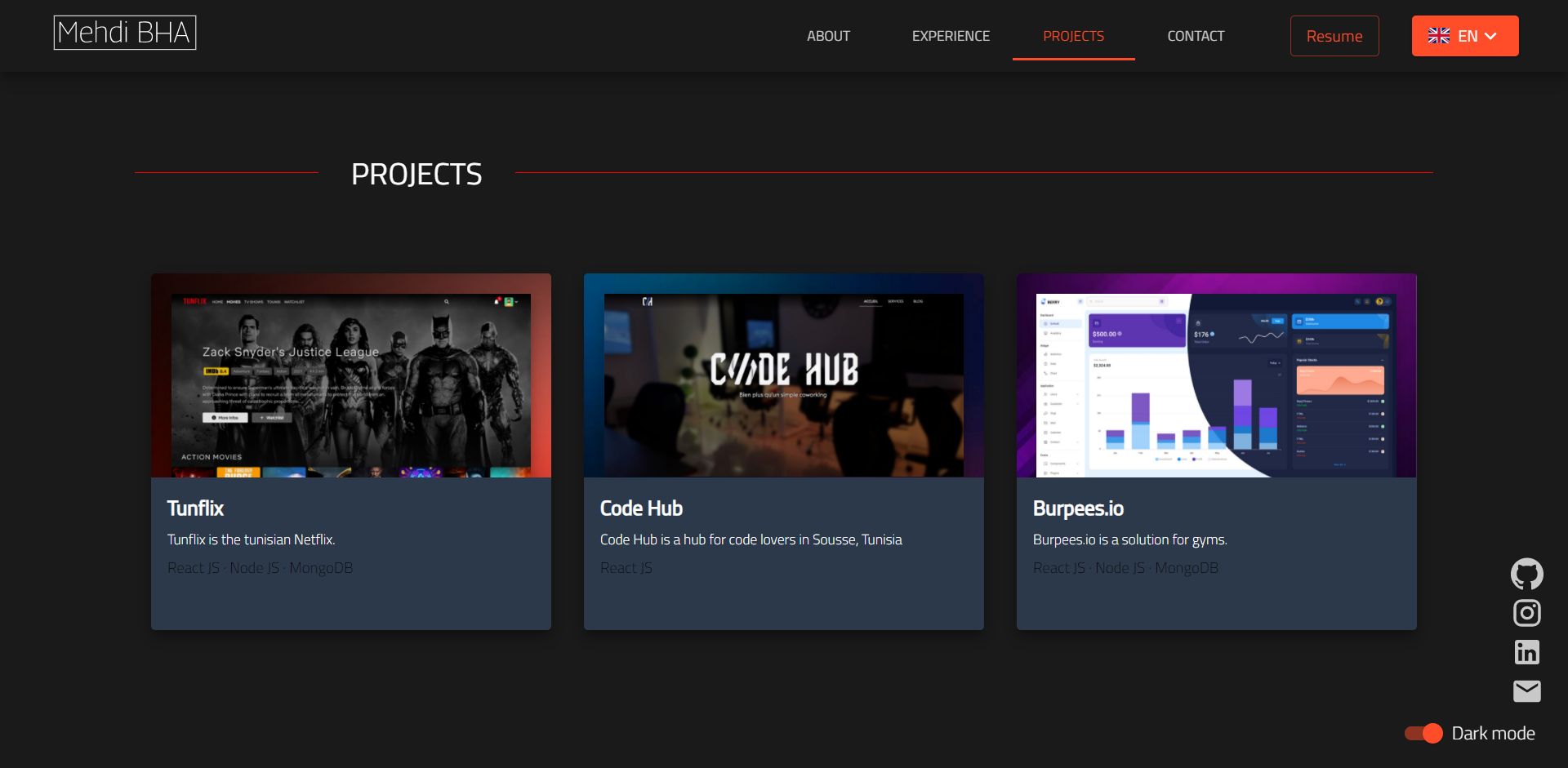Open the GitHub profile icon
The height and width of the screenshot is (768, 1568).
(x=1526, y=574)
